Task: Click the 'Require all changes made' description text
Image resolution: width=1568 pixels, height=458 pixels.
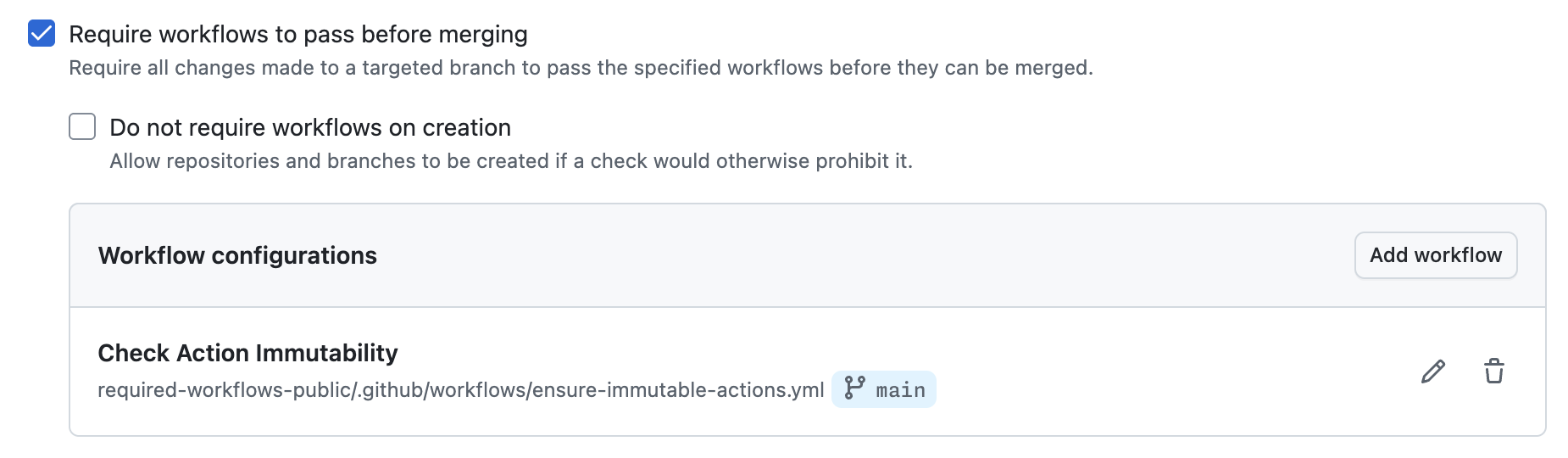Action: (203, 68)
